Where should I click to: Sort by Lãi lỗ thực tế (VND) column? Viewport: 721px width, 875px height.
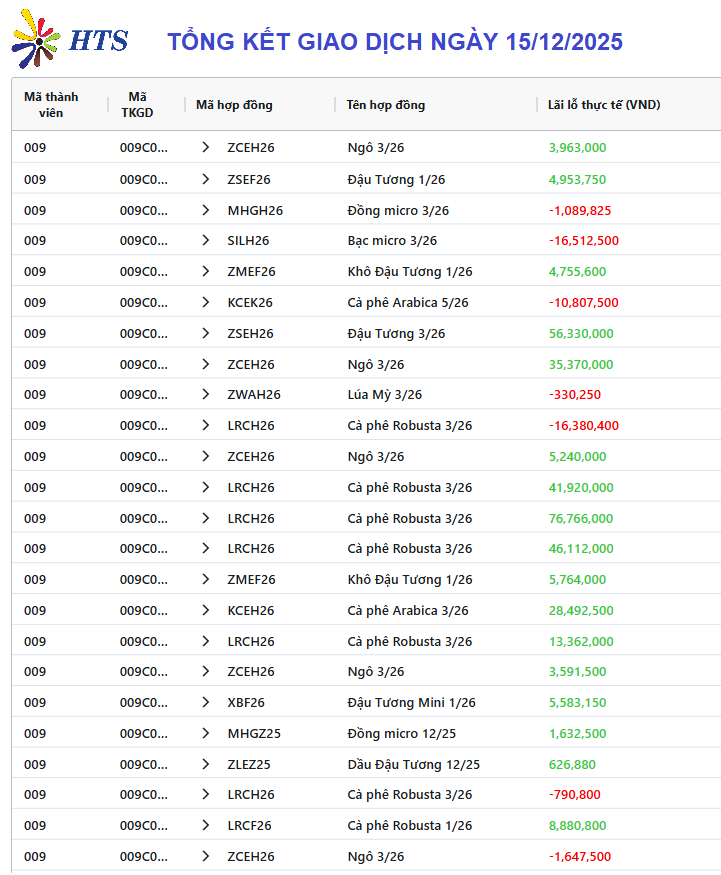click(x=604, y=105)
